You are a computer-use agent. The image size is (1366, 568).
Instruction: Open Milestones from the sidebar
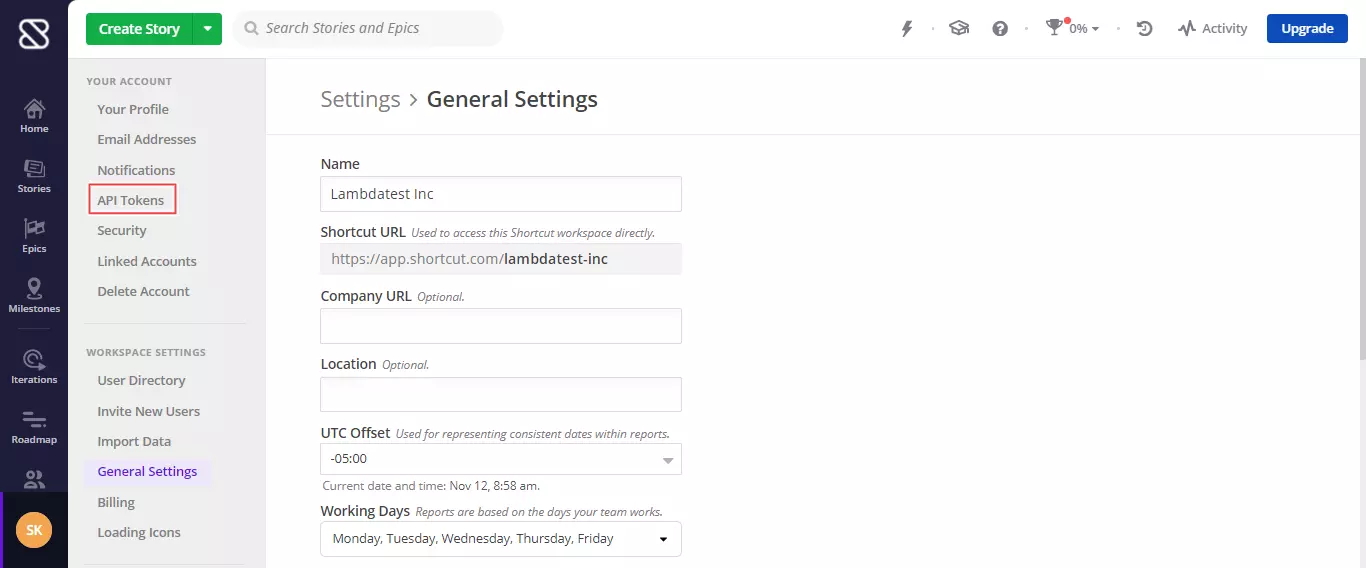[34, 296]
